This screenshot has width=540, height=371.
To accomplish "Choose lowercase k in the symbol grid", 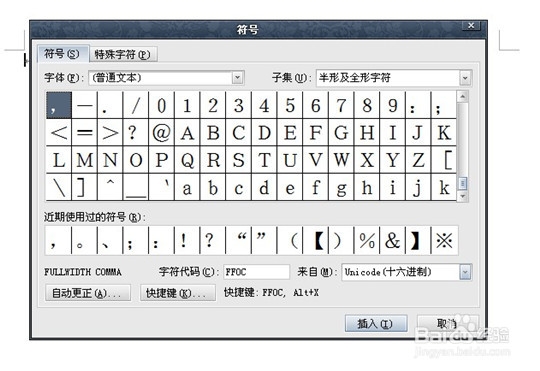I will (444, 187).
